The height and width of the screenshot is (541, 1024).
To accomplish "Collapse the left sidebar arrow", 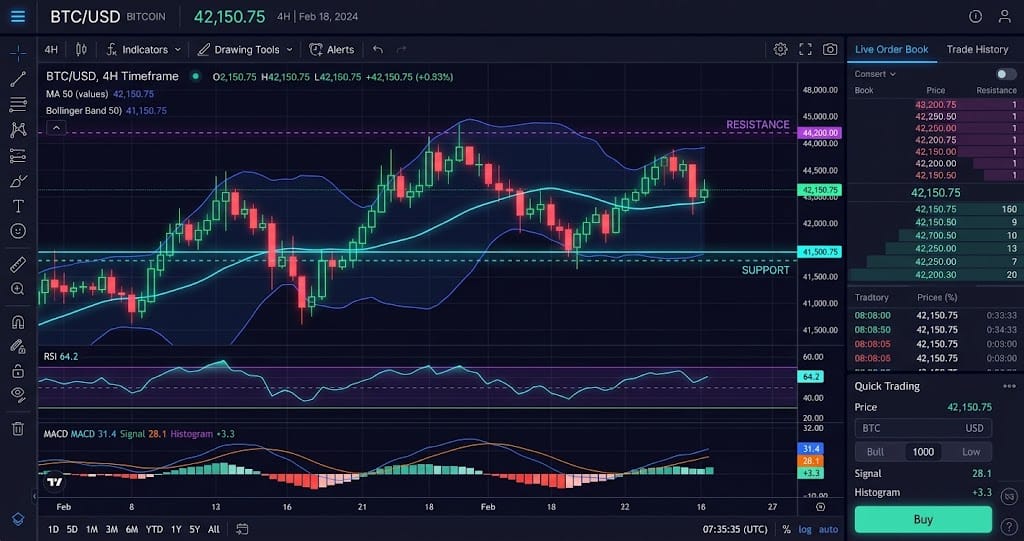I will [x=34, y=497].
